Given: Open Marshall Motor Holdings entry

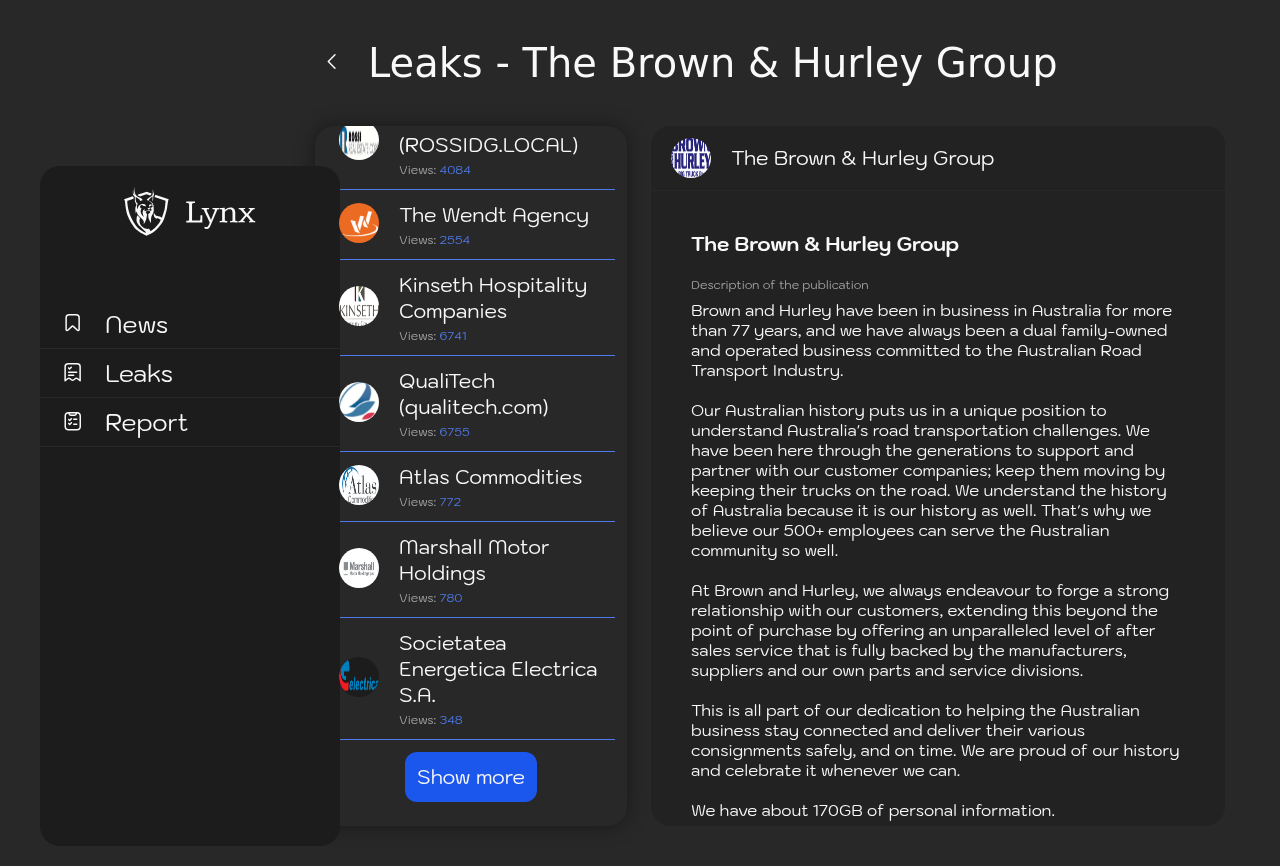Looking at the screenshot, I should pyautogui.click(x=477, y=570).
